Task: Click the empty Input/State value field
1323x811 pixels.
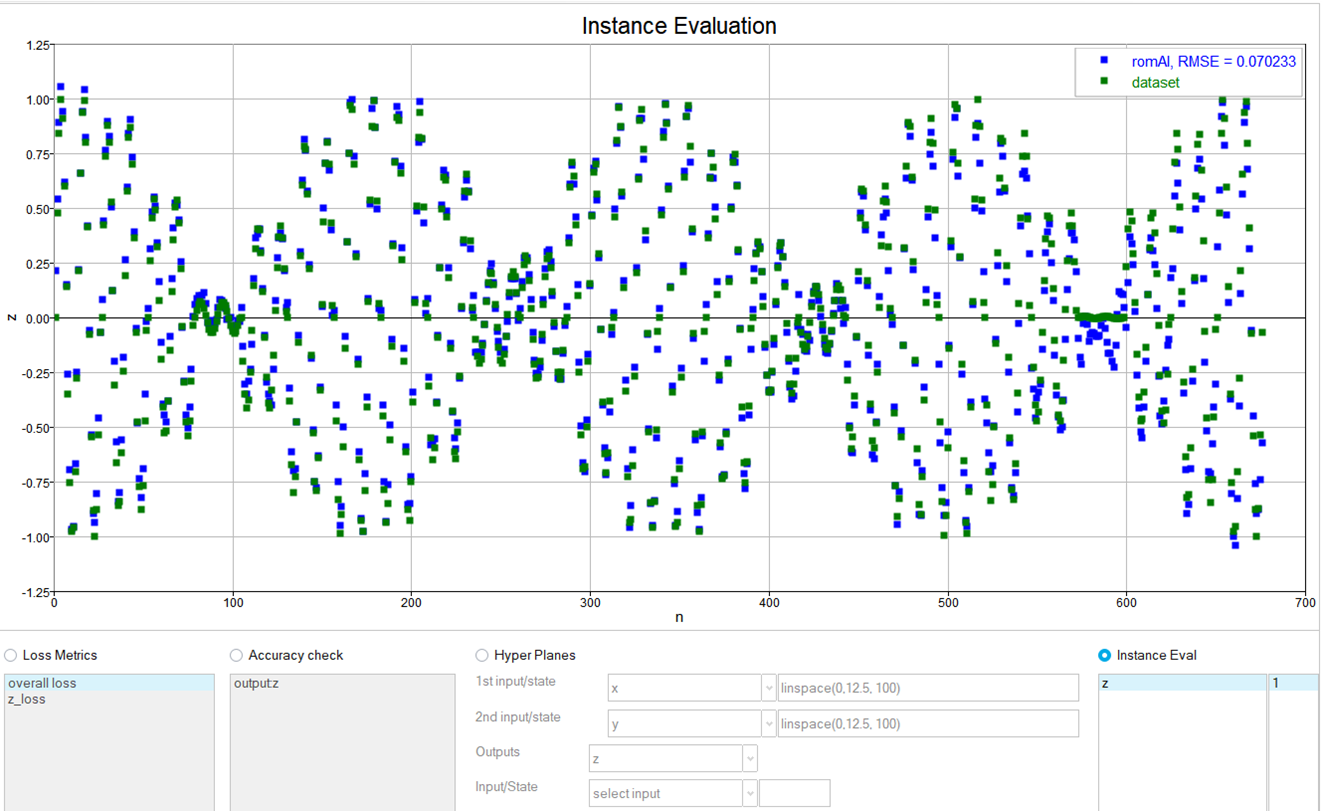Action: click(x=794, y=794)
